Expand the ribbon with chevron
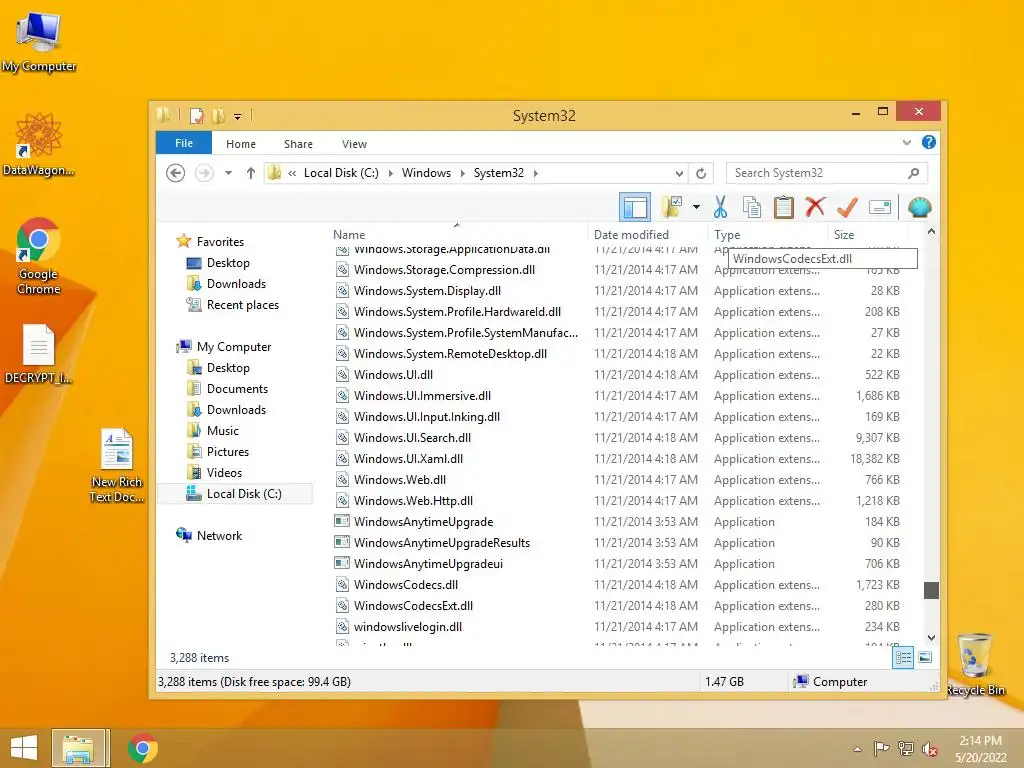Image resolution: width=1024 pixels, height=768 pixels. coord(906,142)
